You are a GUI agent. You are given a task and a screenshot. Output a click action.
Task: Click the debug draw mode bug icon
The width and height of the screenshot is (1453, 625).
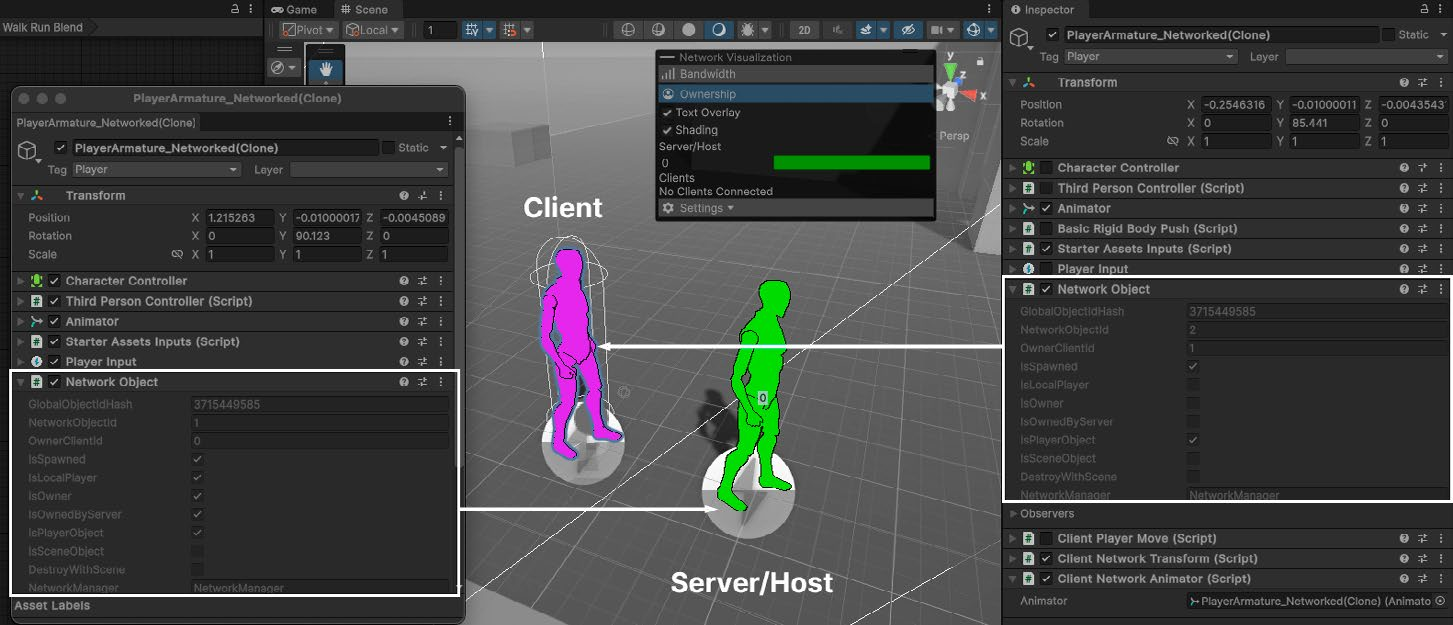(749, 30)
